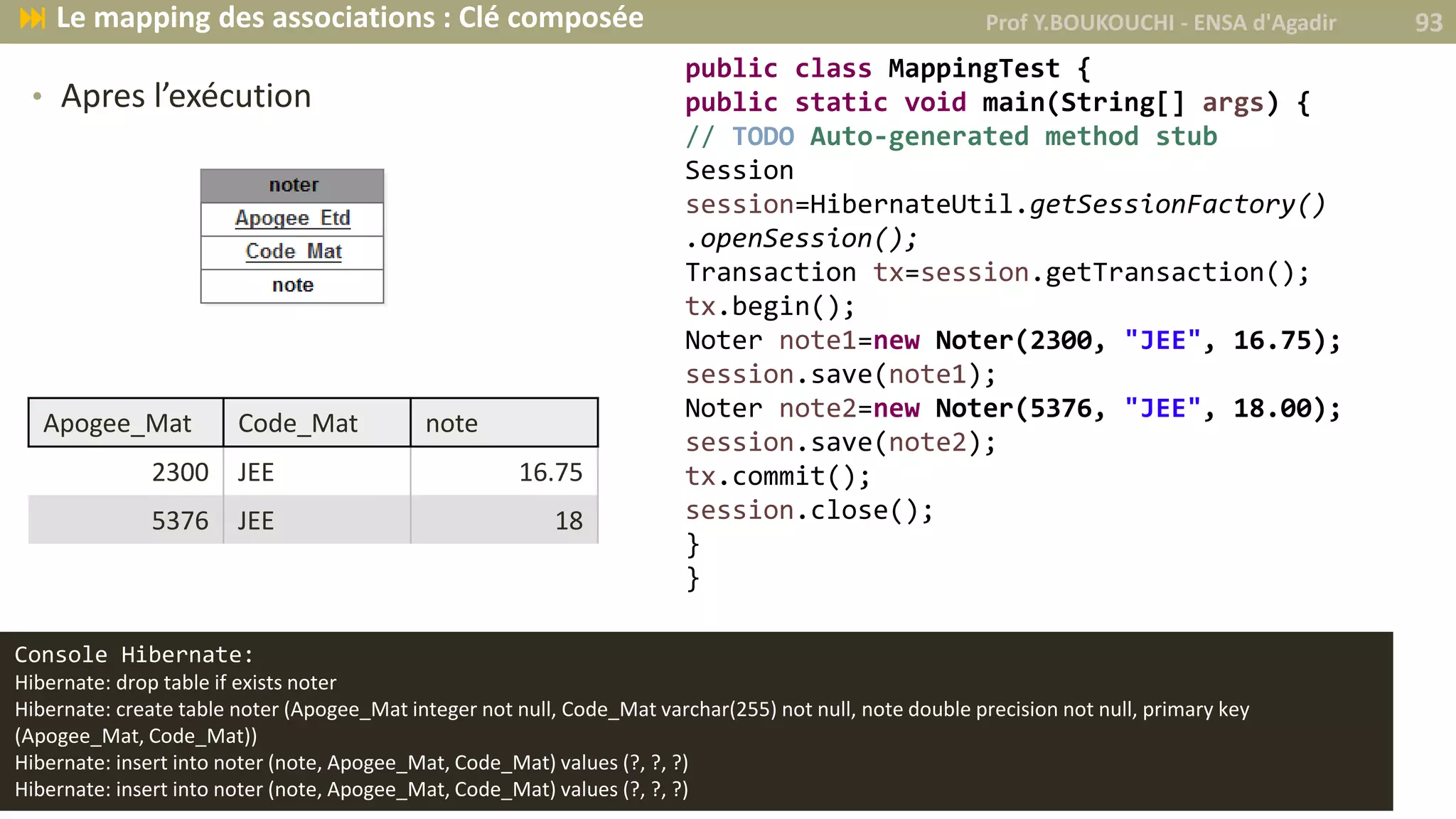Screen dimensions: 1456x819
Task: Click the second 'insert into noter' console line
Action: pos(352,790)
